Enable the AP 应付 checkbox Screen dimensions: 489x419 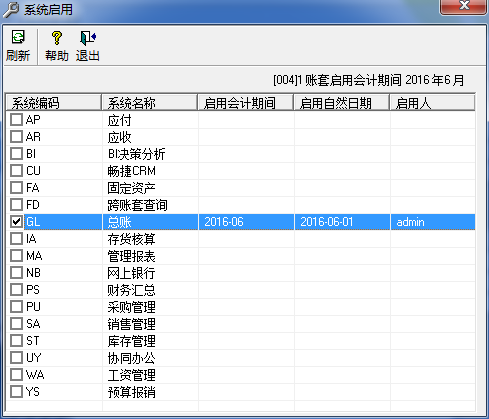16,119
